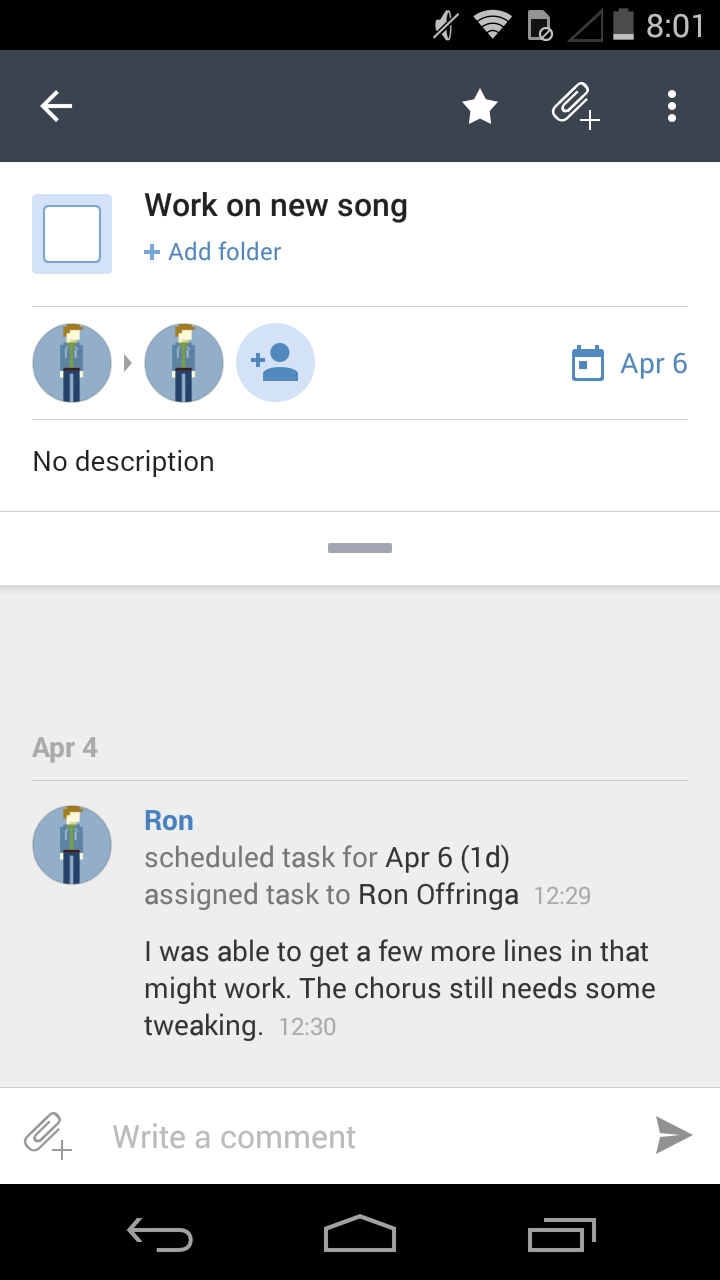The width and height of the screenshot is (720, 1280).
Task: Open Ron's profile from comment name
Action: tap(169, 821)
